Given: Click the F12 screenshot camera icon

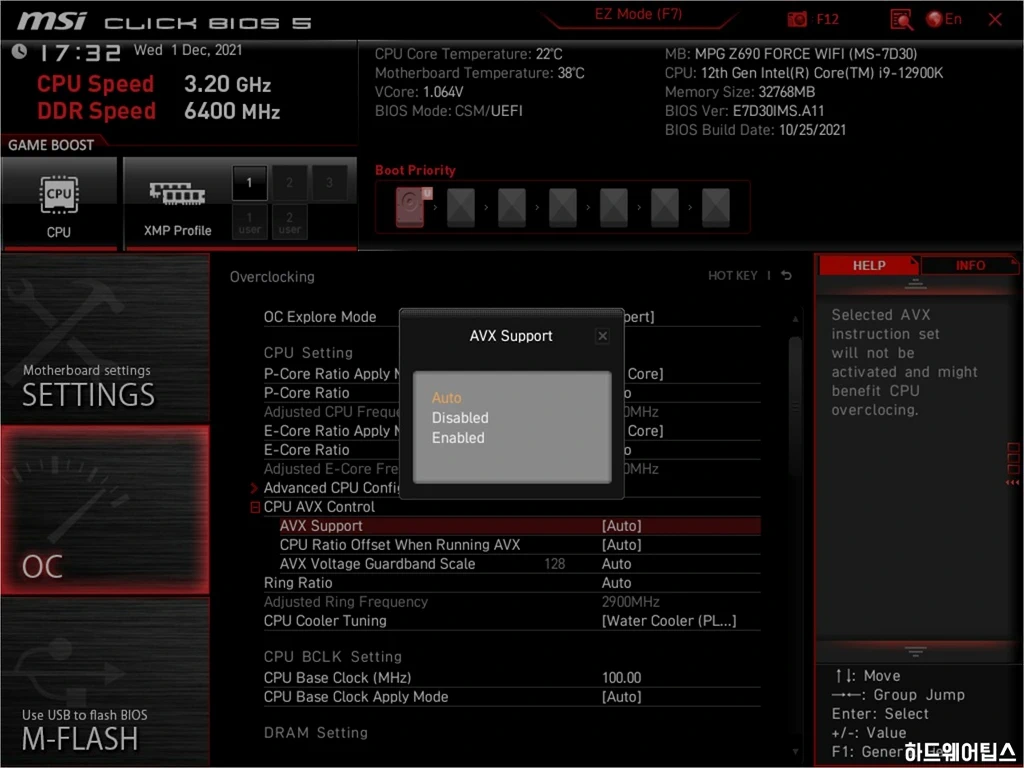Looking at the screenshot, I should click(797, 20).
